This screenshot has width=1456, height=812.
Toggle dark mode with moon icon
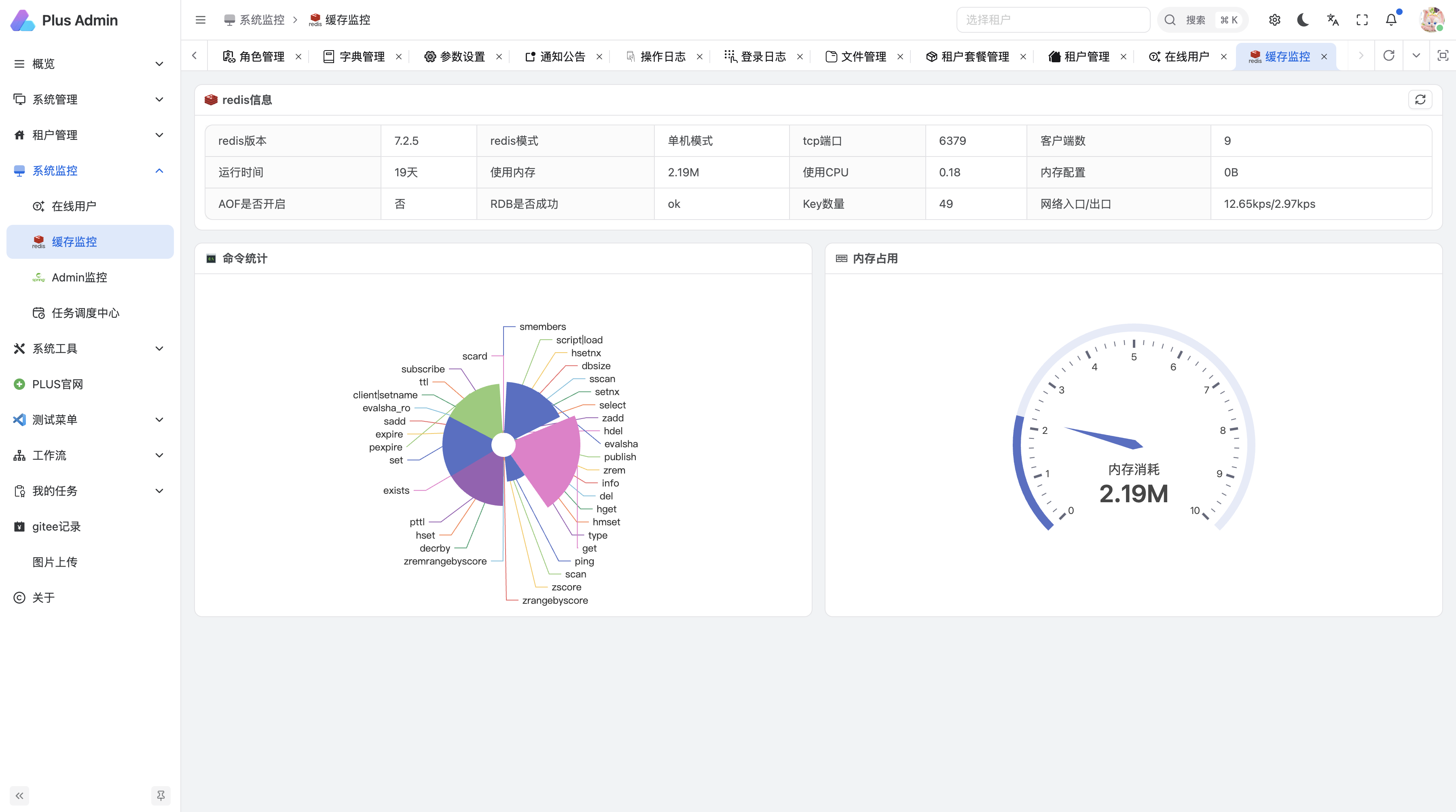1304,20
